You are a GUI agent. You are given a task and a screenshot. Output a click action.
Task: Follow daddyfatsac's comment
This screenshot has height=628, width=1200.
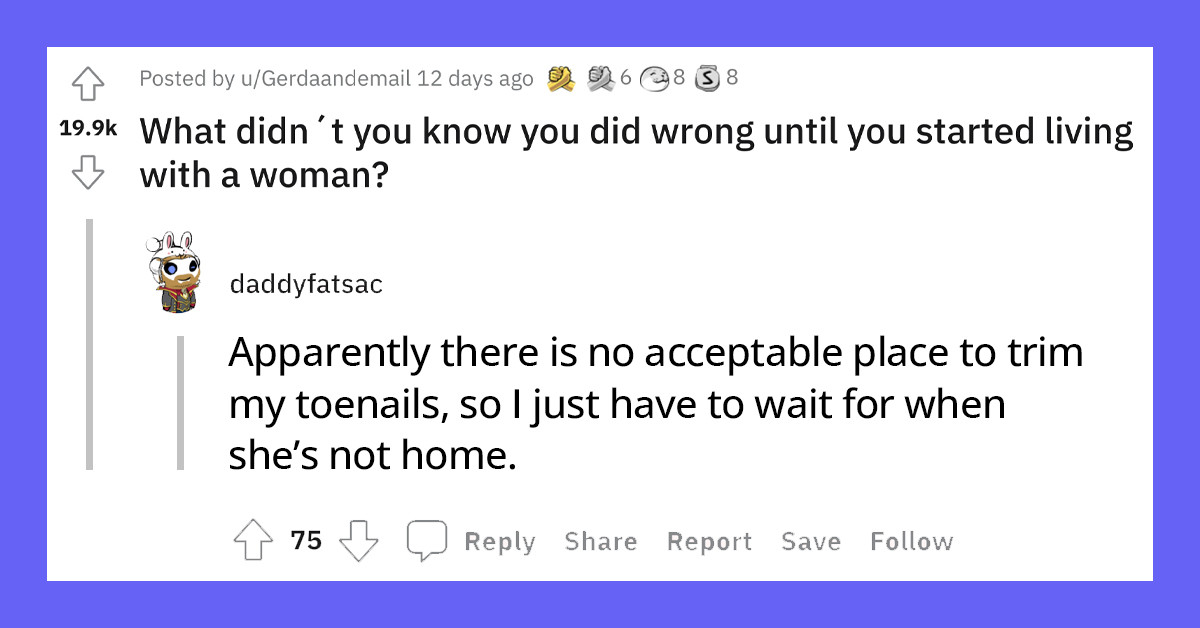910,541
